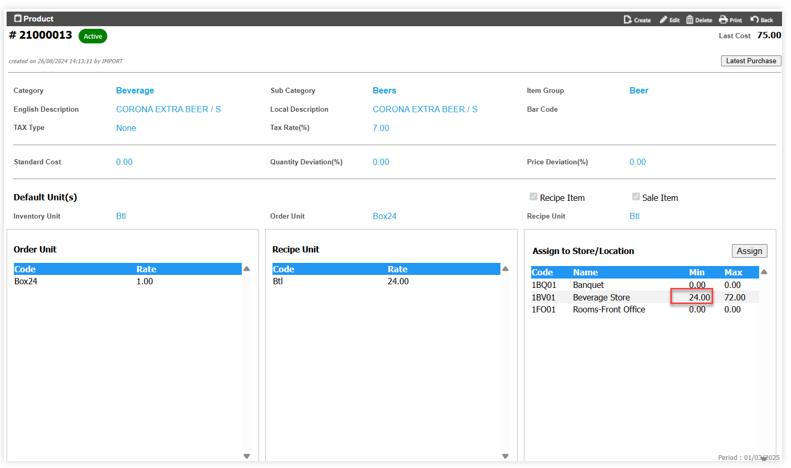Screen dimensions: 791x468
Task: Click the Product page icon in header
Action: tap(17, 18)
